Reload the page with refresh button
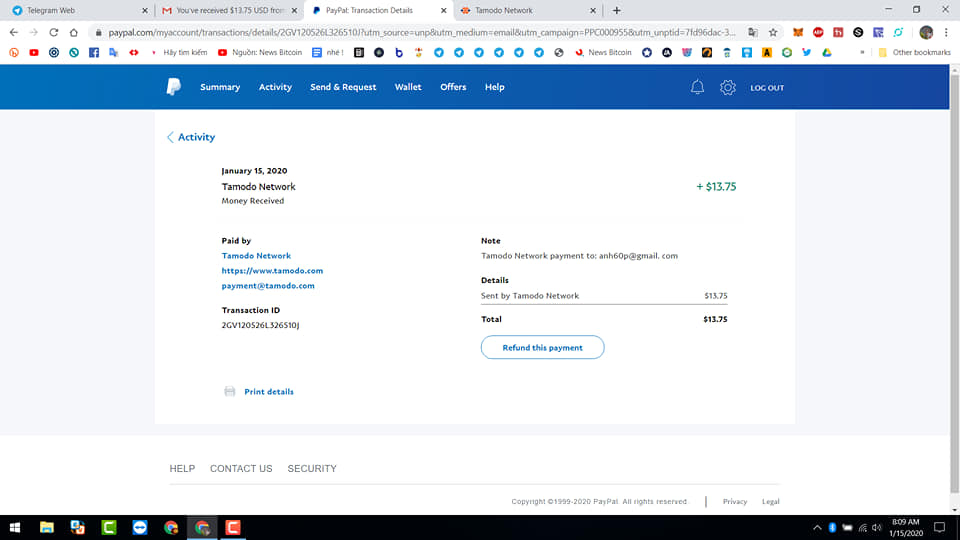Image resolution: width=960 pixels, height=540 pixels. point(54,32)
